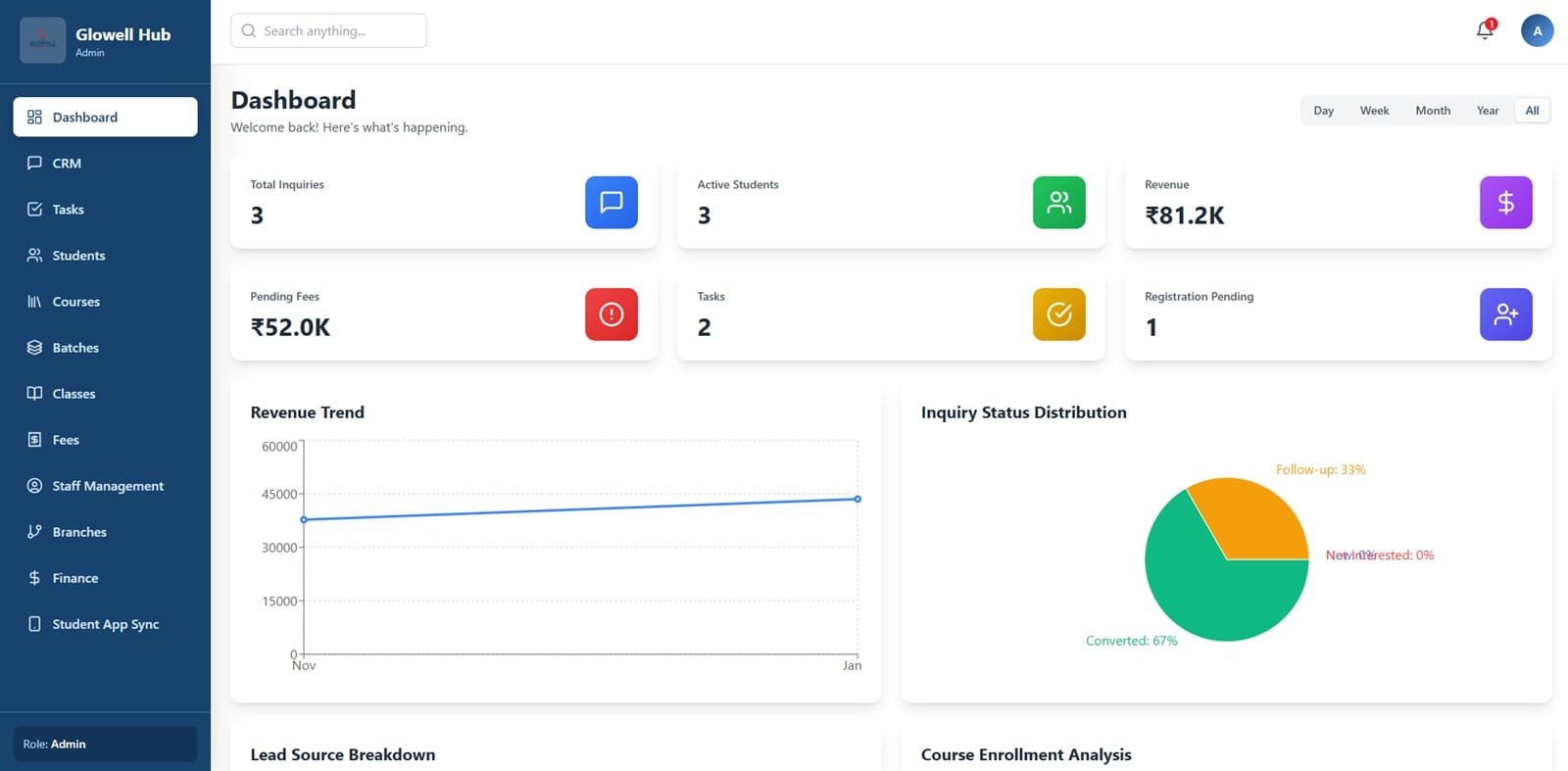Click the Staff Management user circle icon
The width and height of the screenshot is (1568, 771).
click(34, 485)
